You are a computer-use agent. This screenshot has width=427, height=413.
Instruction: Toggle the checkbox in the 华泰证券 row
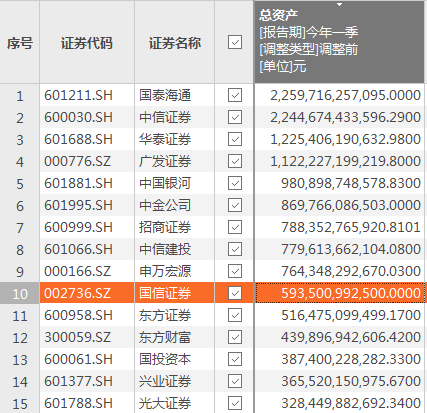point(235,139)
